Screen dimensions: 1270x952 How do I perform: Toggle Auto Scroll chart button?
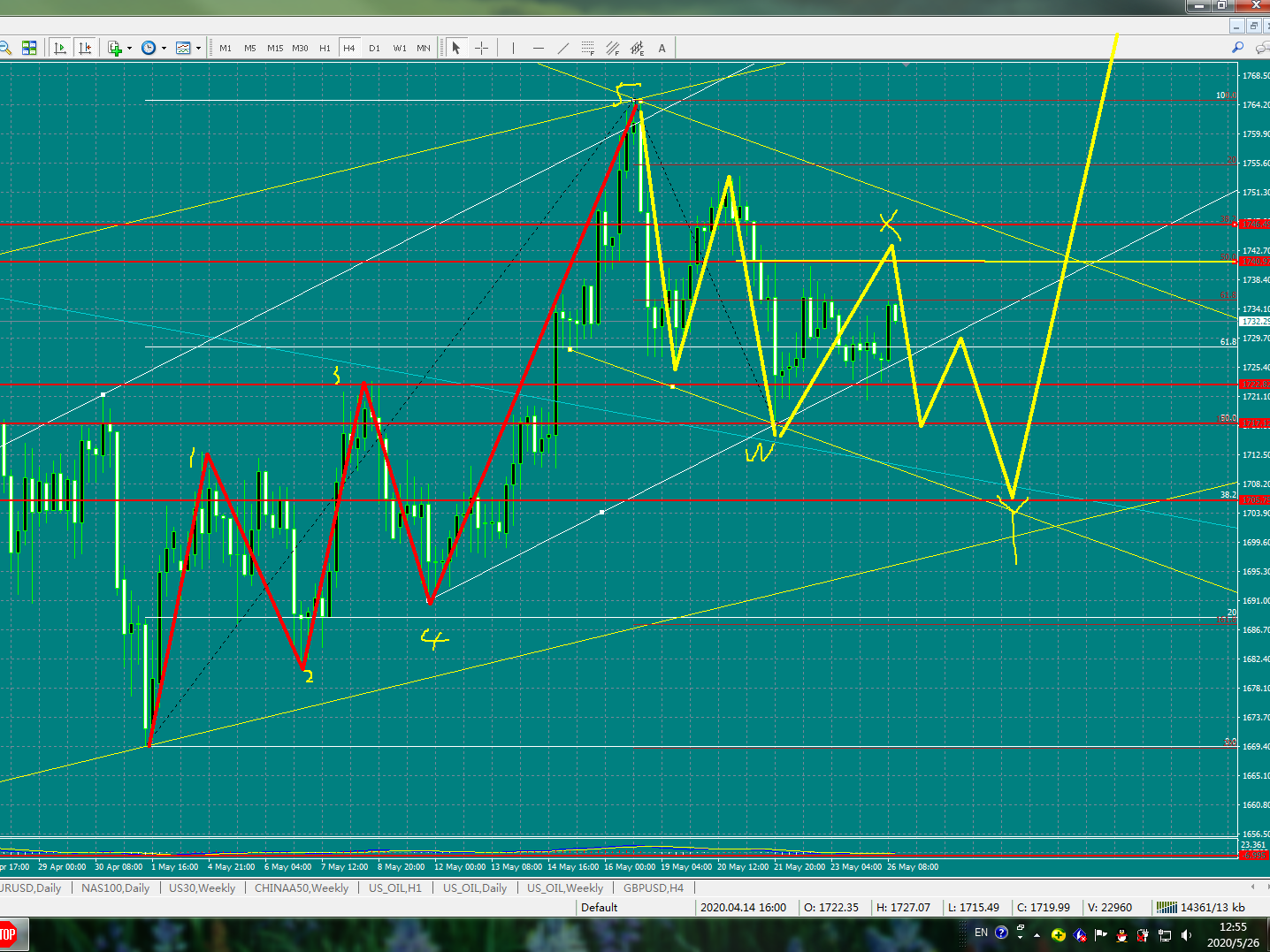(x=60, y=48)
